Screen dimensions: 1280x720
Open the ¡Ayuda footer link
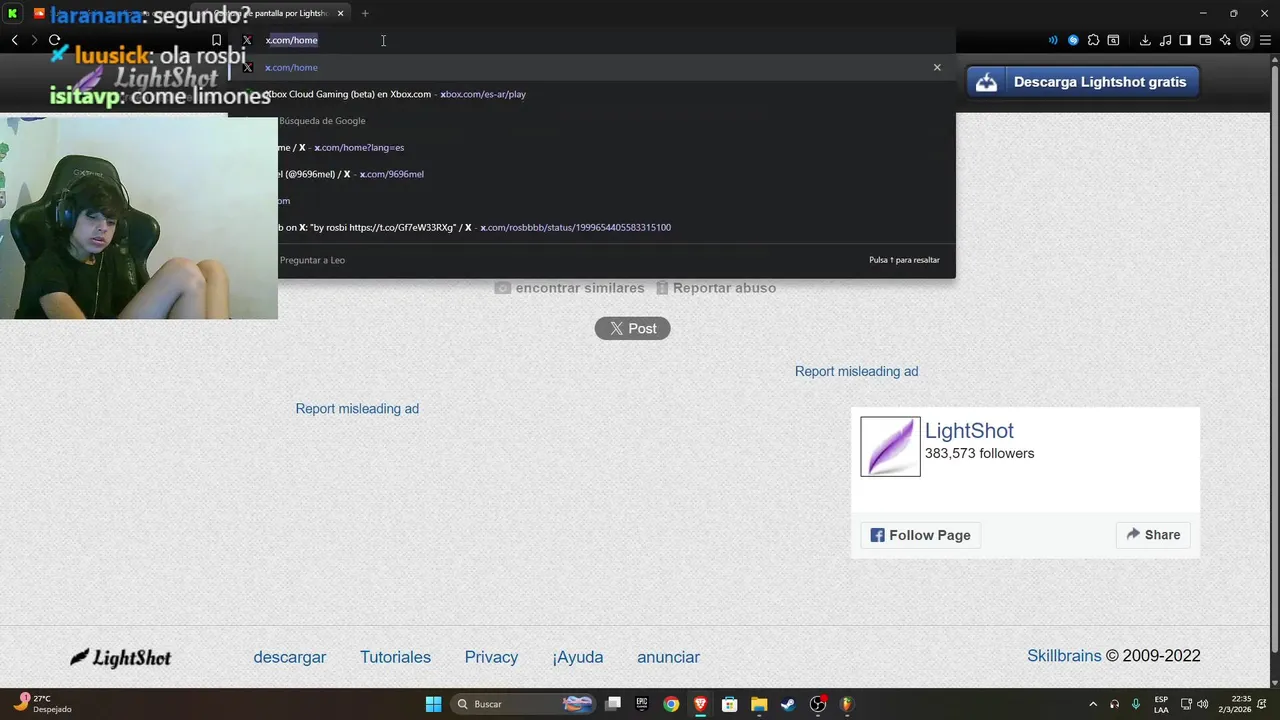coord(578,657)
